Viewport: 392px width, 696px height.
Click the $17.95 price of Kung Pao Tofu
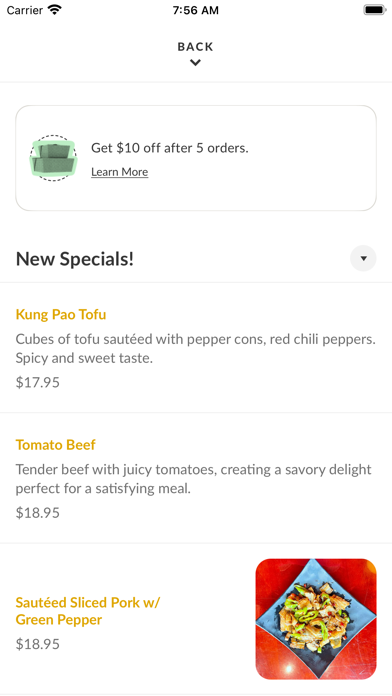click(x=38, y=382)
